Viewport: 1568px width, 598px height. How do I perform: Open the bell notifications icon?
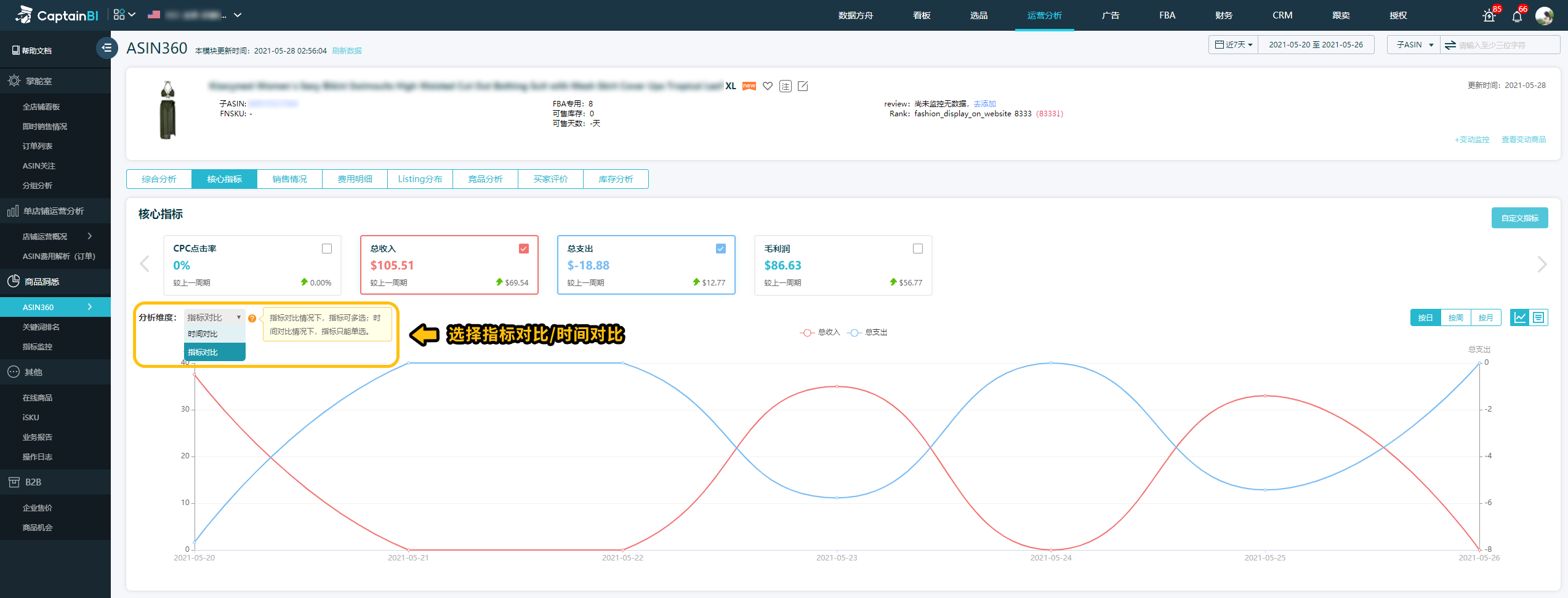[1517, 17]
